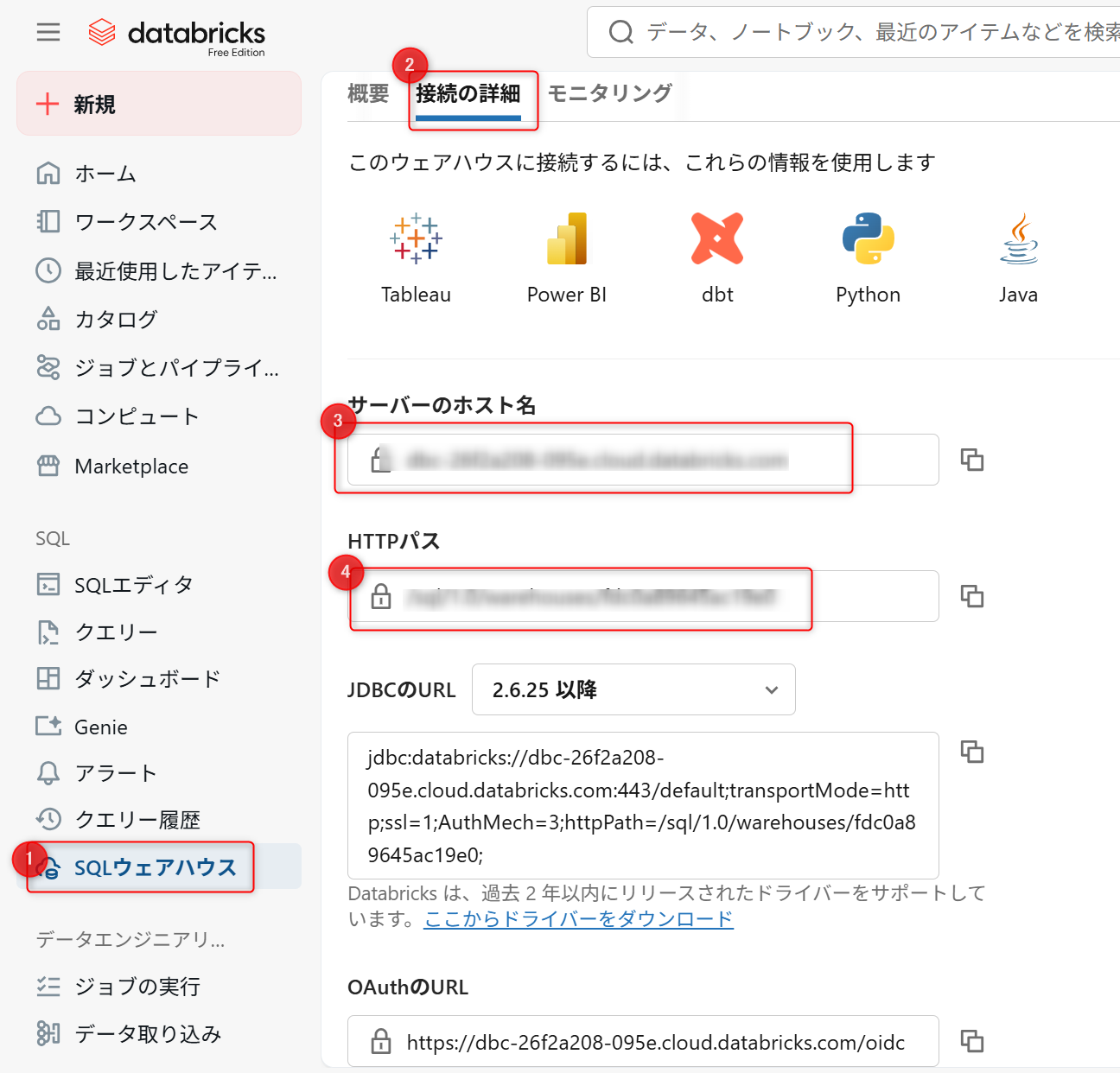The width and height of the screenshot is (1120, 1073).
Task: Open ジョブの実行 label in sidebar
Action: tap(137, 987)
